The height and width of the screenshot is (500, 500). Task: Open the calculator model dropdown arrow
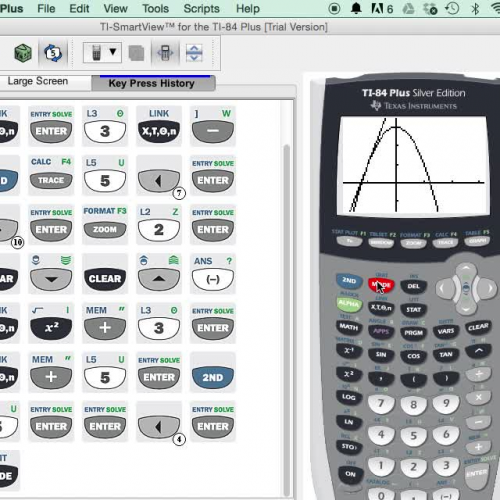click(x=113, y=52)
